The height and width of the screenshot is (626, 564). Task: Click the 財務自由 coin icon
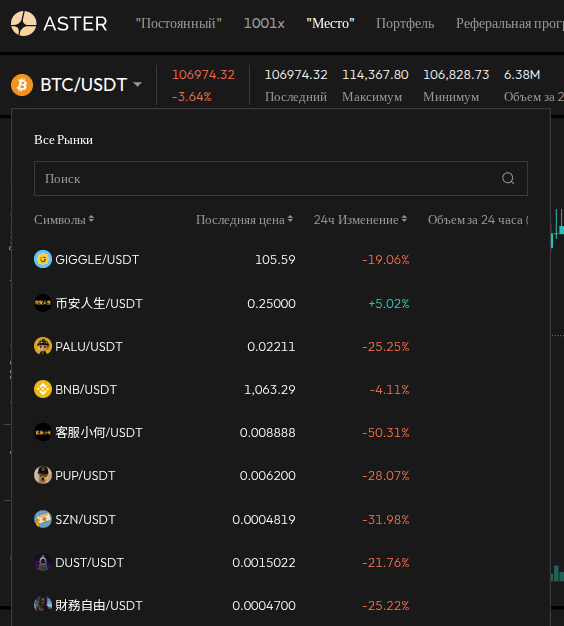(43, 604)
